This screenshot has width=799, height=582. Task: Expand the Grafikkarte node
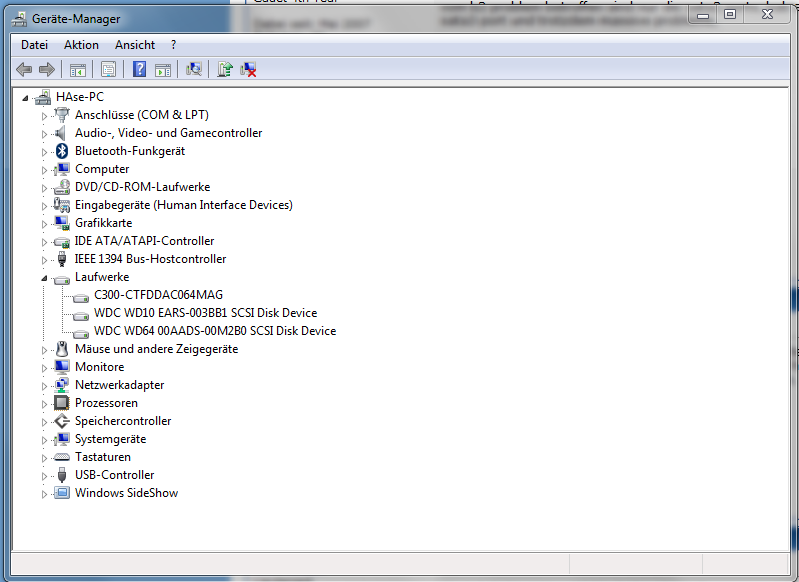click(x=44, y=224)
